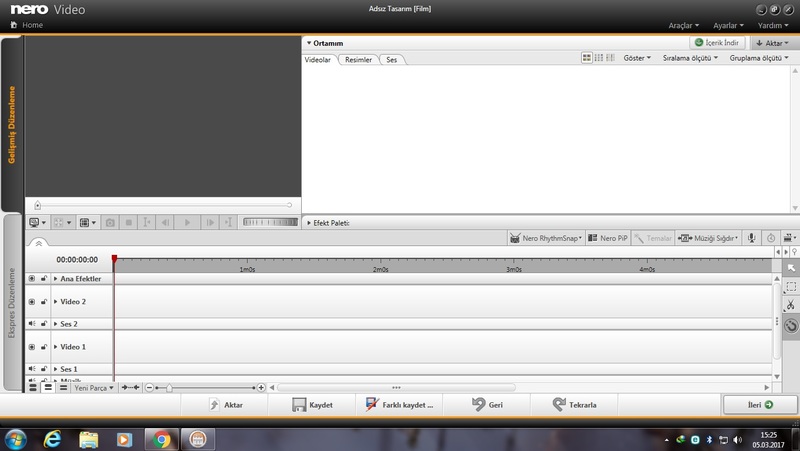Click the clock duration icon in timeline toolbar
The width and height of the screenshot is (800, 451).
[771, 238]
